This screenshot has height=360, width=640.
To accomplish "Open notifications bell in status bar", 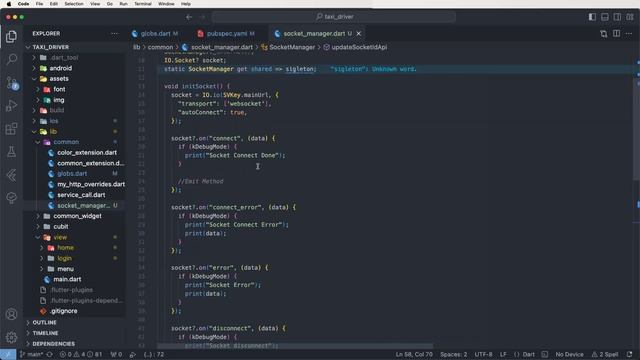I will coord(629,354).
